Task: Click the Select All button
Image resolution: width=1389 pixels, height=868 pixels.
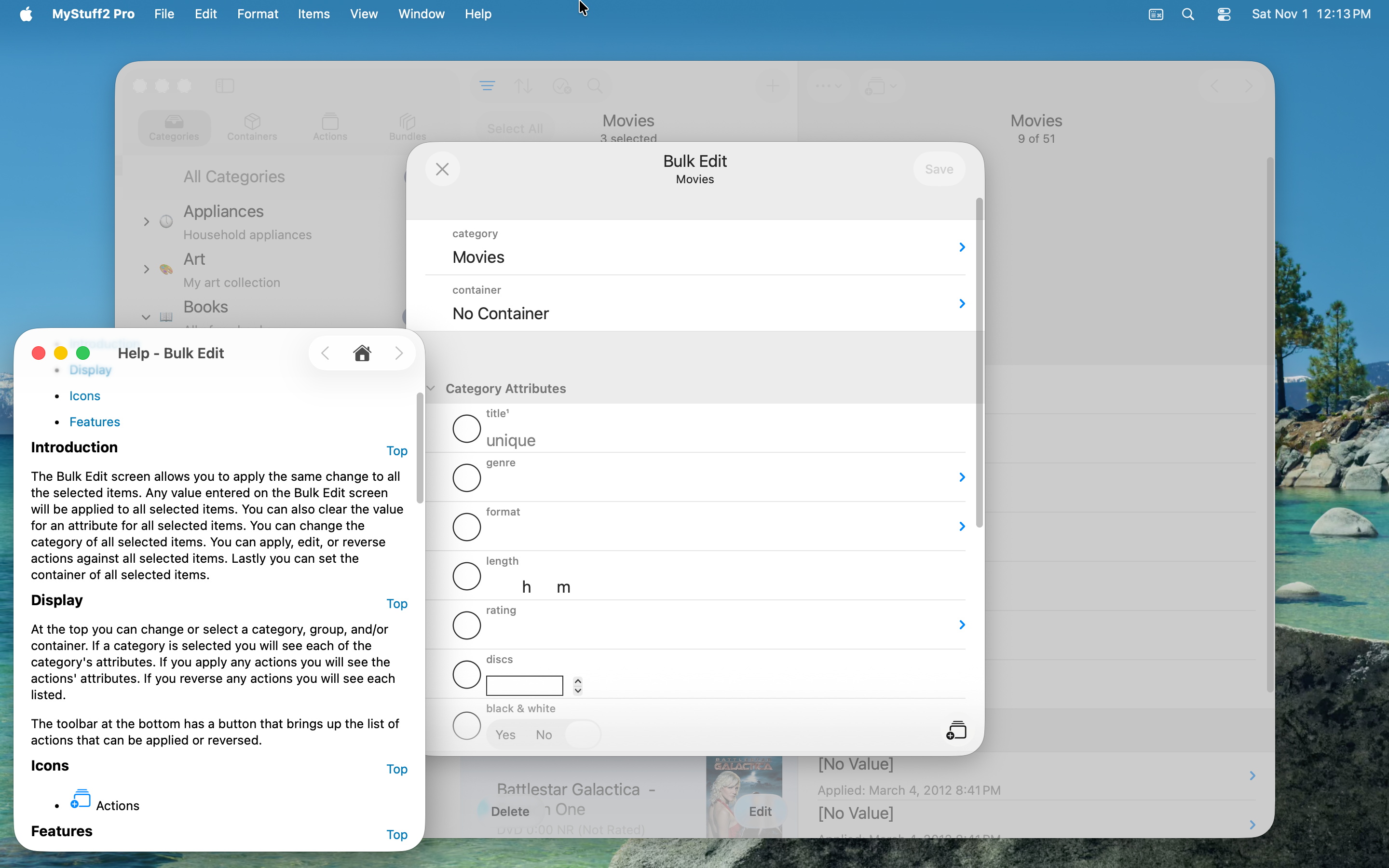Action: [x=515, y=129]
